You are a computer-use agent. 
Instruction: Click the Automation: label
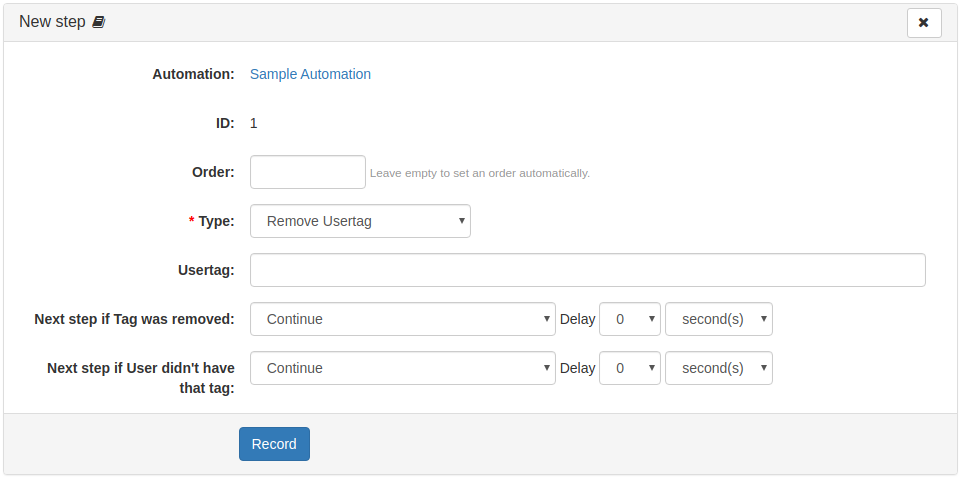[x=194, y=74]
